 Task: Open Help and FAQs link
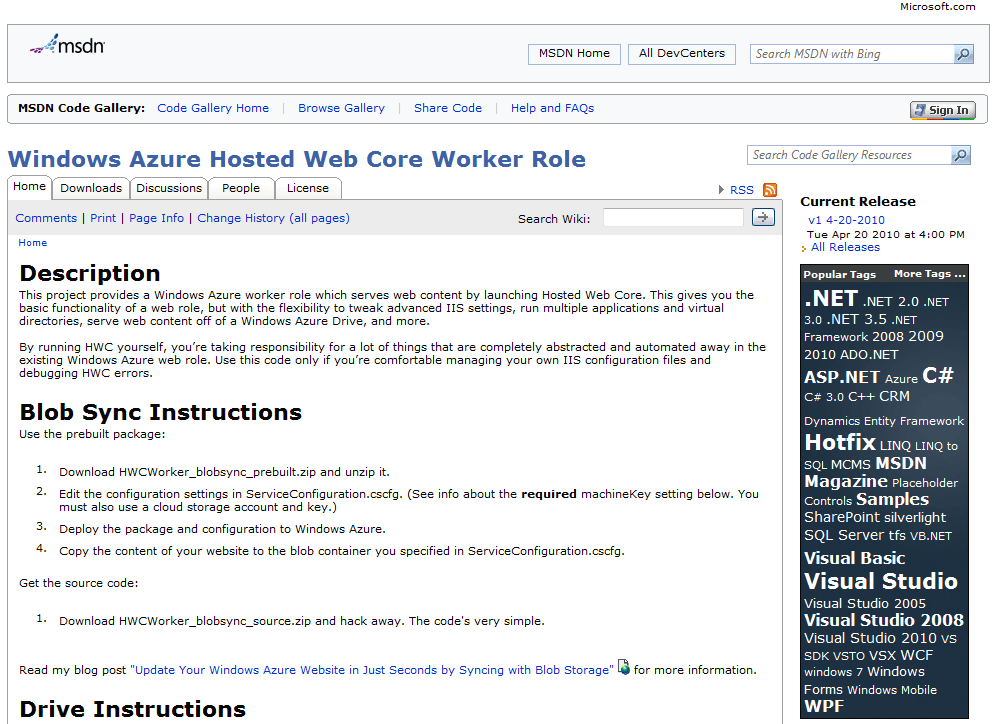(x=552, y=108)
